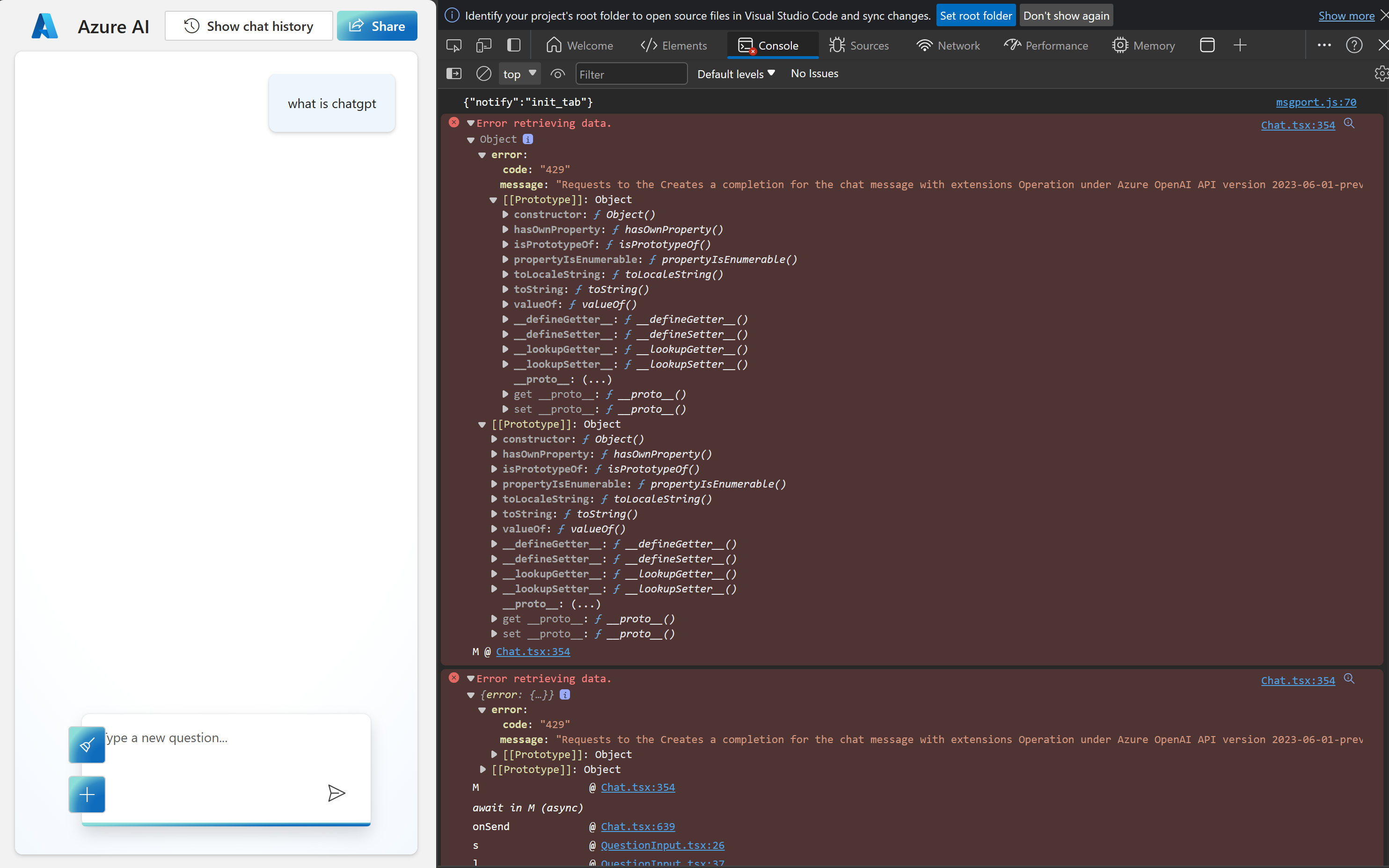
Task: Open the Console settings gear
Action: click(x=1381, y=73)
